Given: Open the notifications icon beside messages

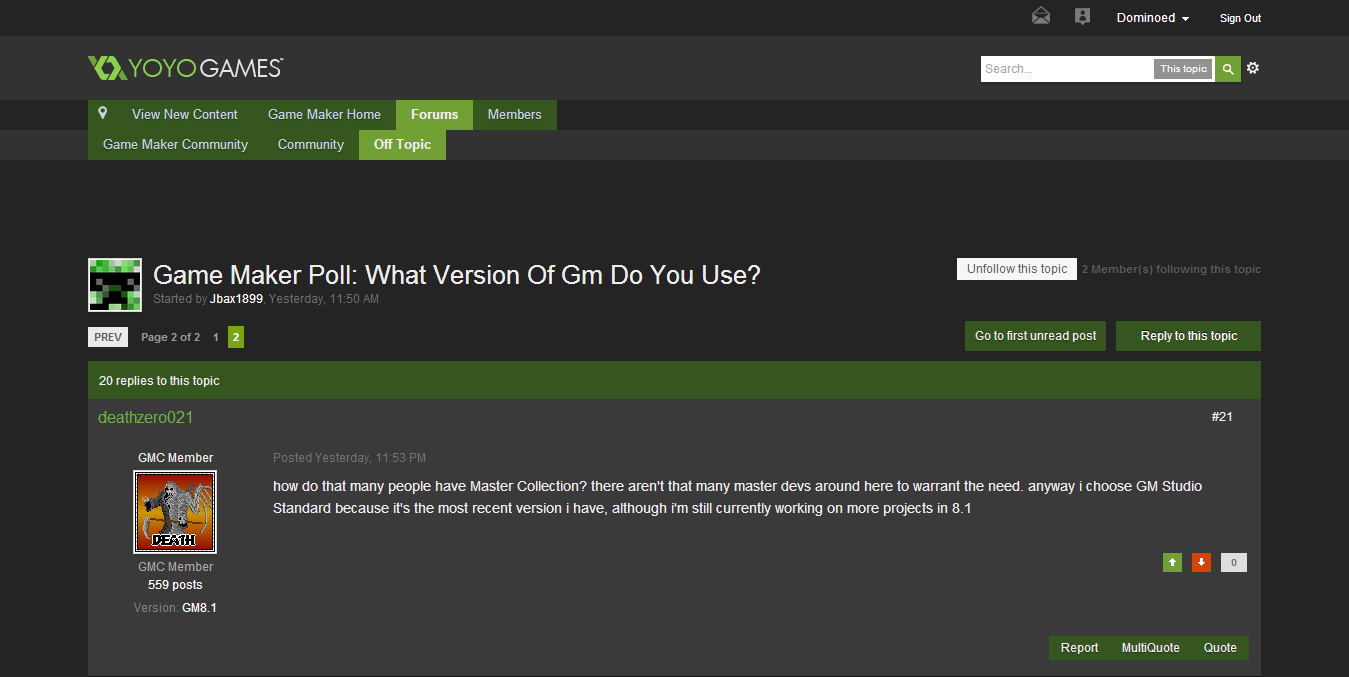Looking at the screenshot, I should click(x=1082, y=16).
